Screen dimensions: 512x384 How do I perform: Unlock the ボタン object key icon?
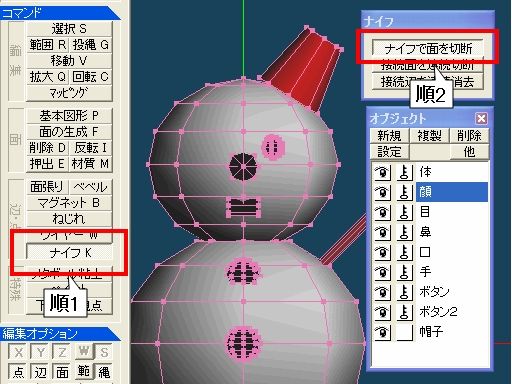tap(405, 292)
